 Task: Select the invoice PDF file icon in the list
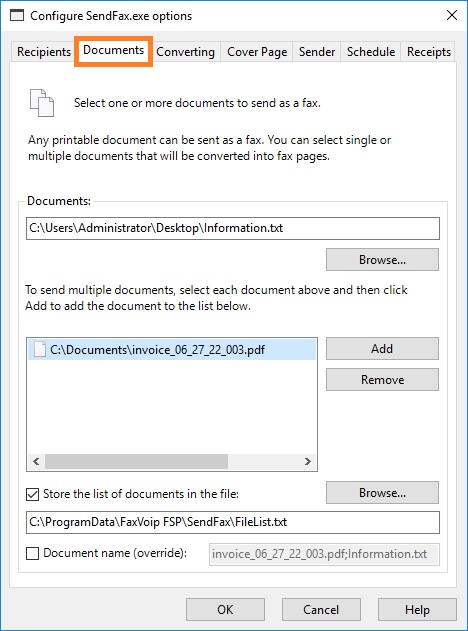tap(40, 349)
